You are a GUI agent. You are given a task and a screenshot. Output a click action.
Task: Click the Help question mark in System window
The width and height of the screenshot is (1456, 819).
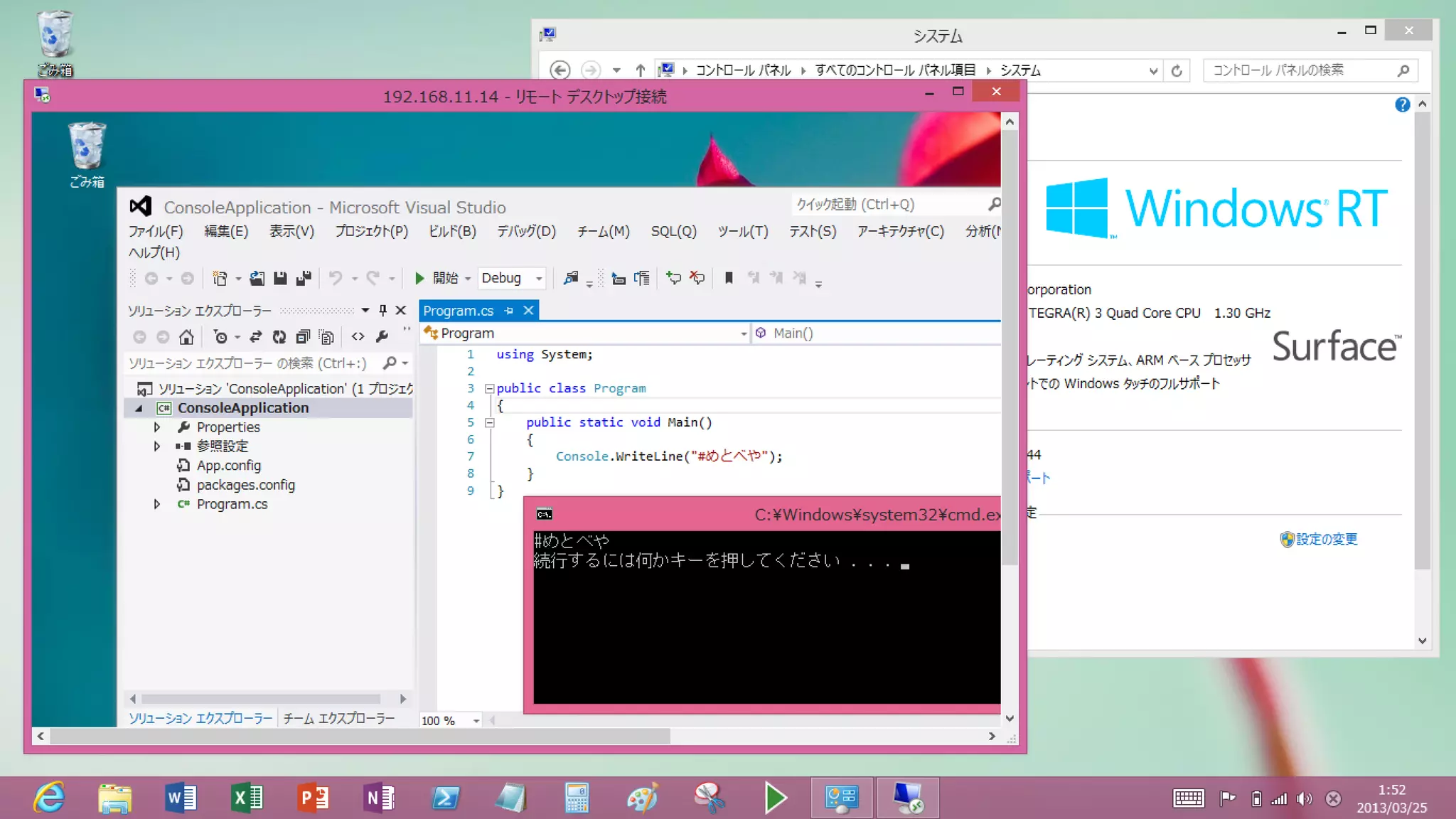[1402, 105]
